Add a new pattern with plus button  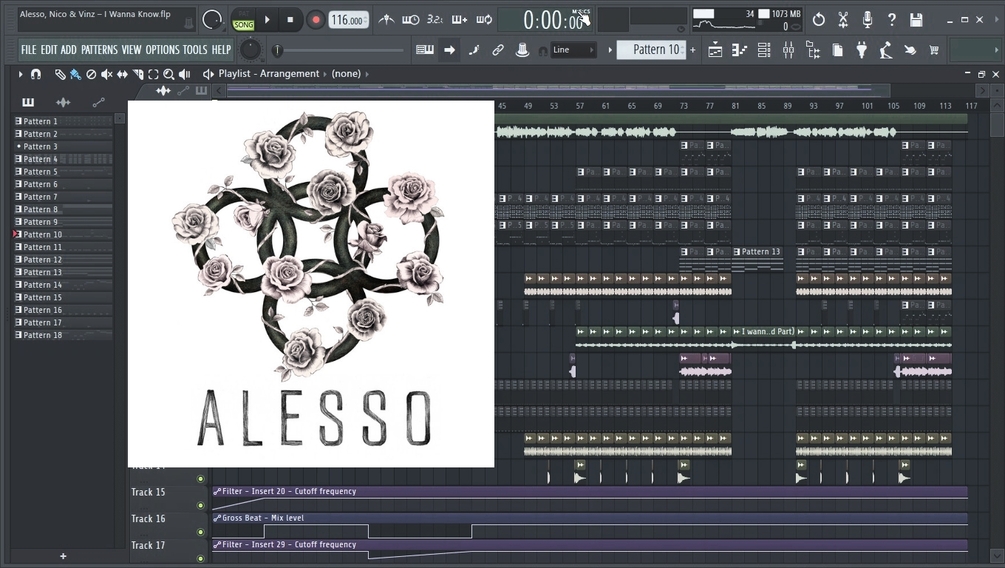[x=693, y=50]
